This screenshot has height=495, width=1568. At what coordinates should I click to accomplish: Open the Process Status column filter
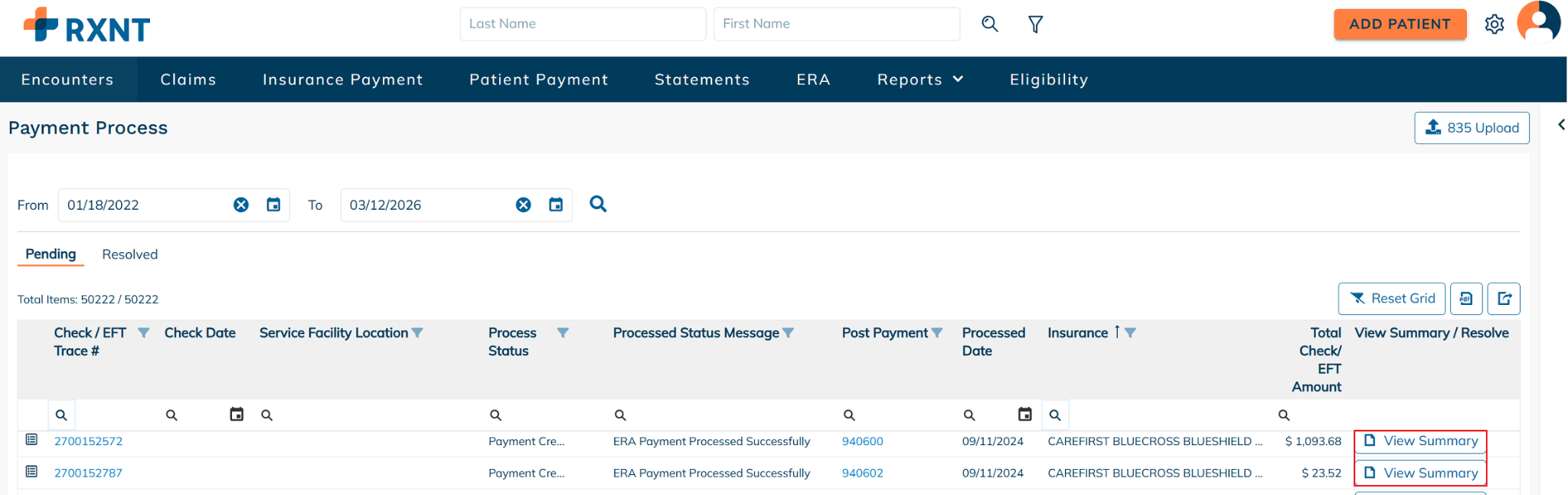pos(563,333)
